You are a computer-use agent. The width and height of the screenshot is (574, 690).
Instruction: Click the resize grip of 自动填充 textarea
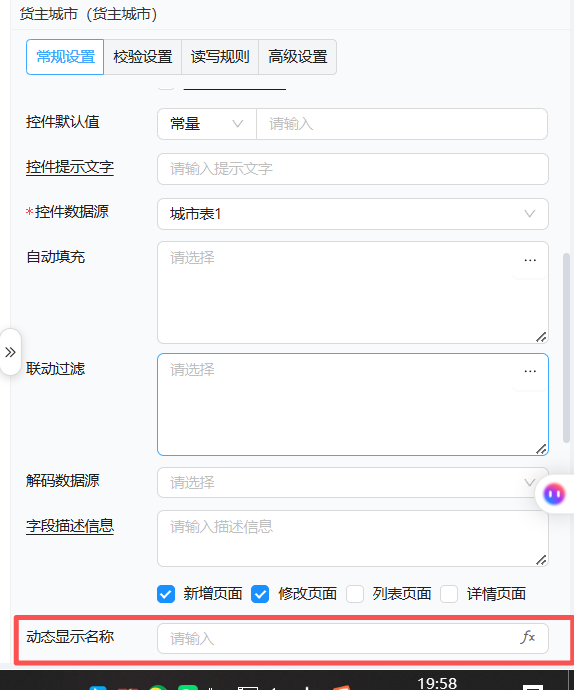click(x=541, y=337)
